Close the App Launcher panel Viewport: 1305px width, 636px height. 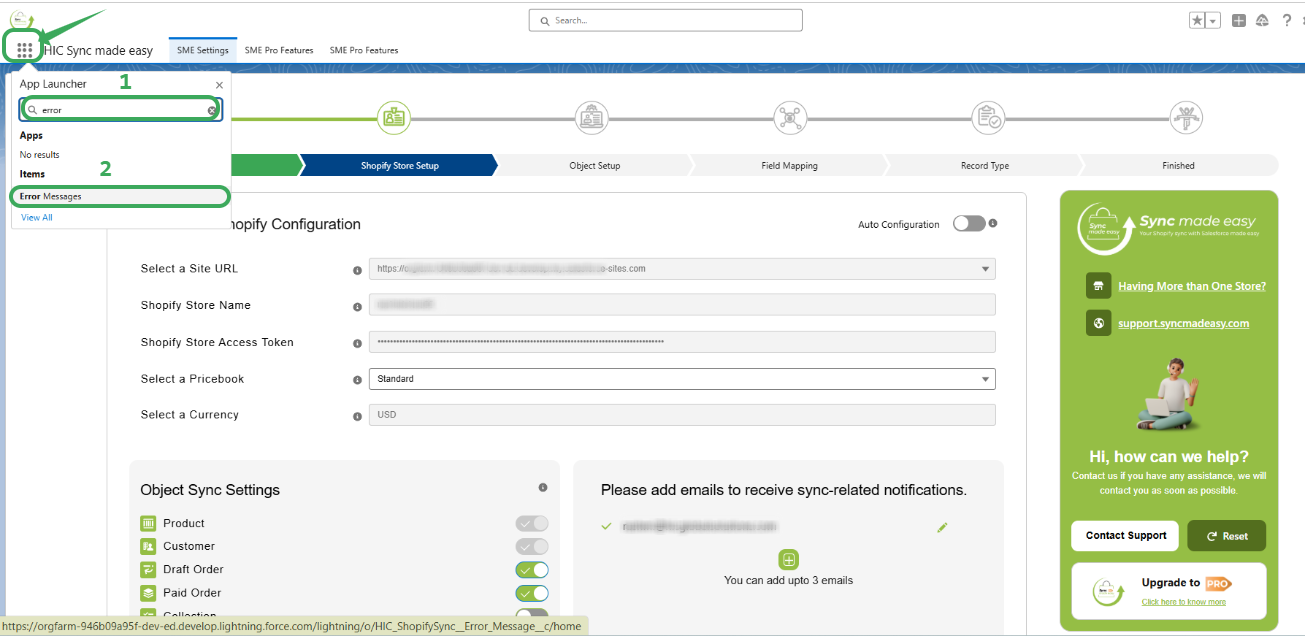[219, 85]
